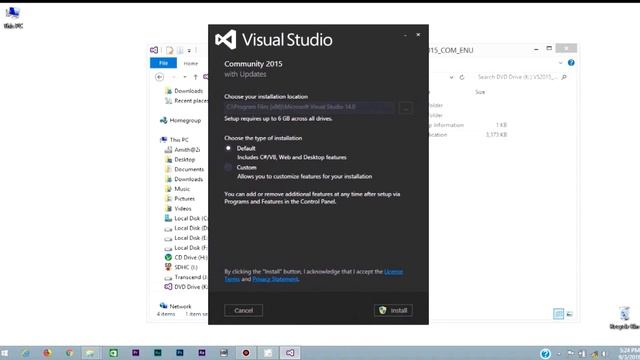640x360 pixels.
Task: Open the Recycle Bin desktop icon
Action: click(624, 318)
